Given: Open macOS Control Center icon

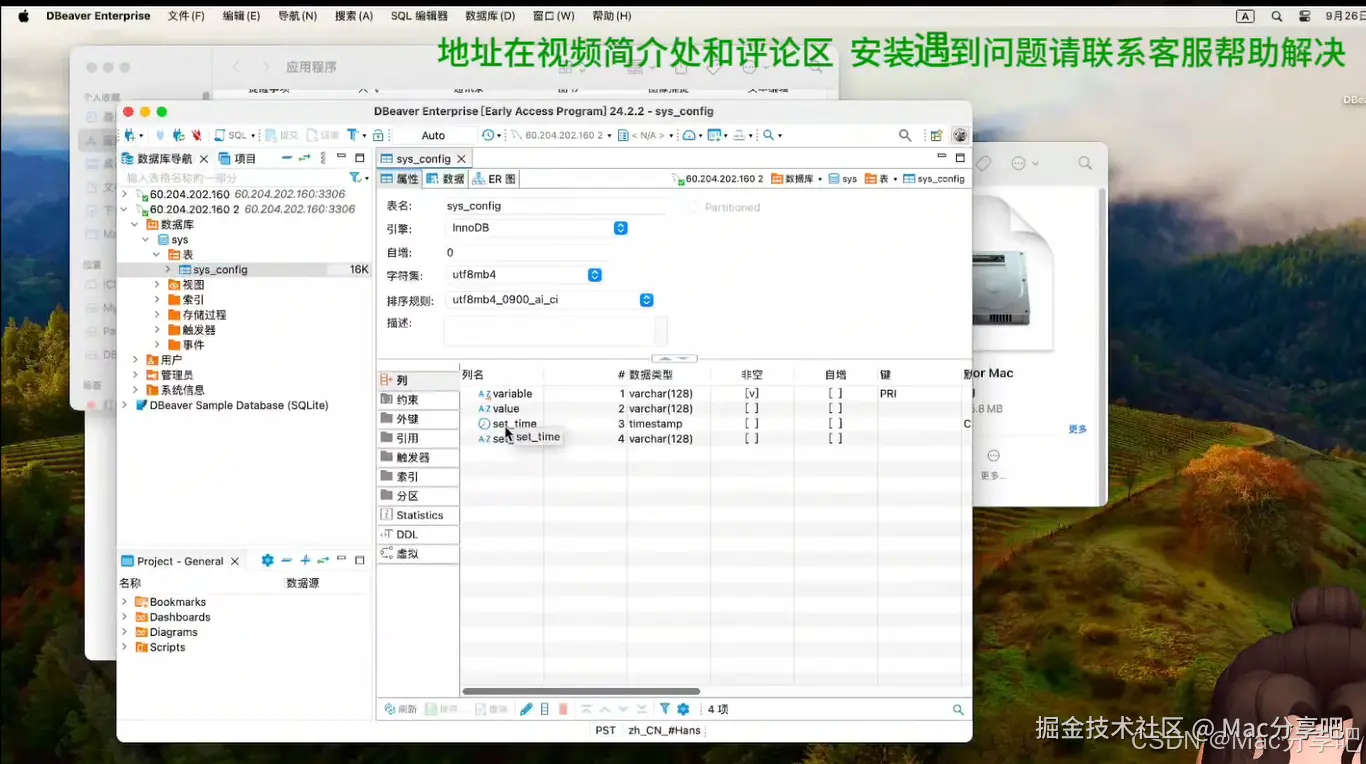Looking at the screenshot, I should (1304, 16).
